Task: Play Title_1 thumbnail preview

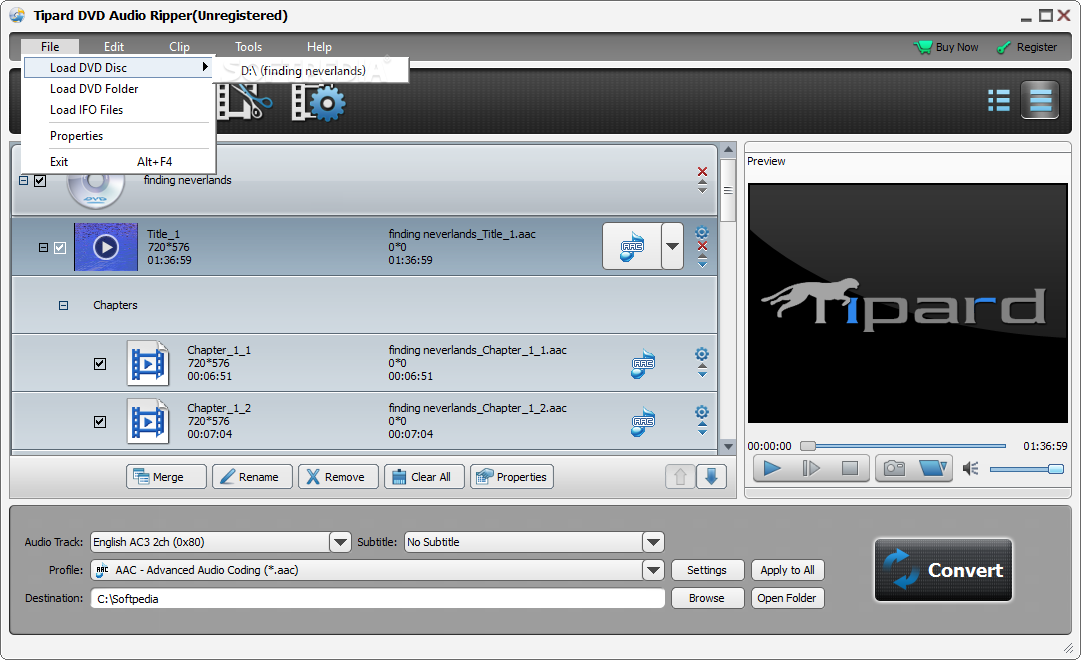Action: coord(105,247)
